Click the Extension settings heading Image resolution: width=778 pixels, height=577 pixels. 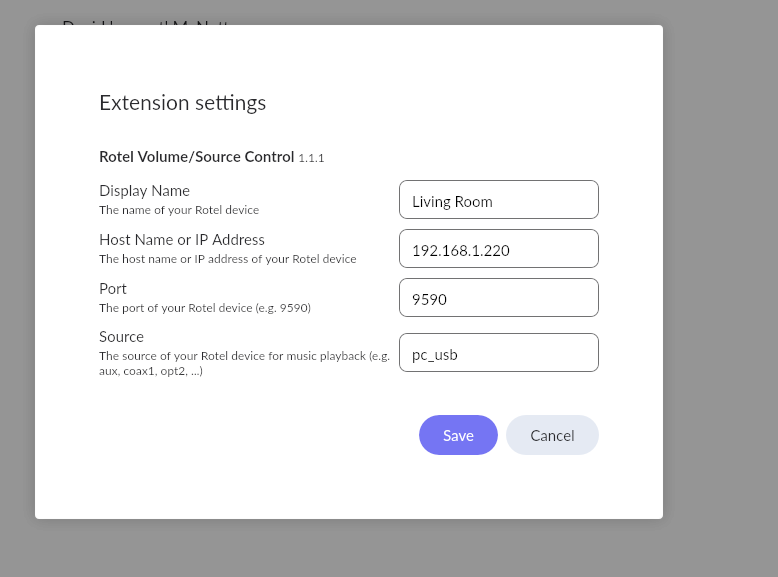pos(183,103)
